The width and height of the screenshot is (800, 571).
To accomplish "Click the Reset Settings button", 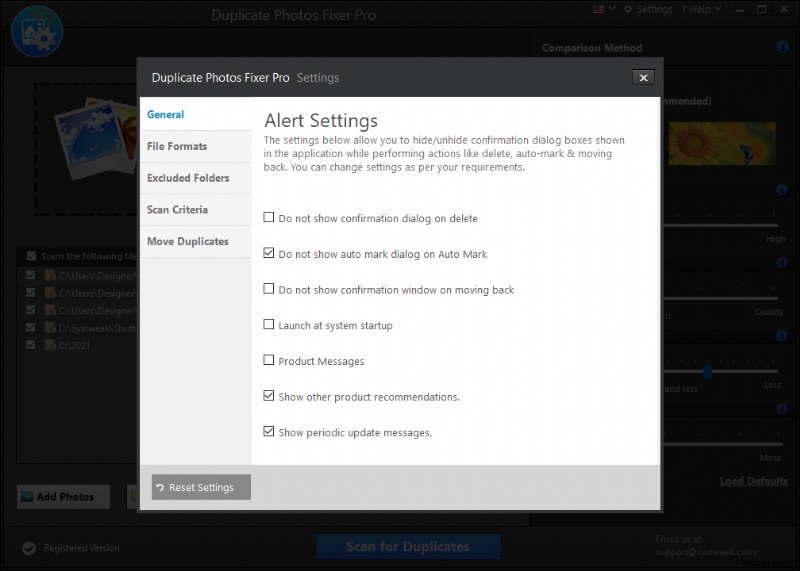I will coord(201,487).
